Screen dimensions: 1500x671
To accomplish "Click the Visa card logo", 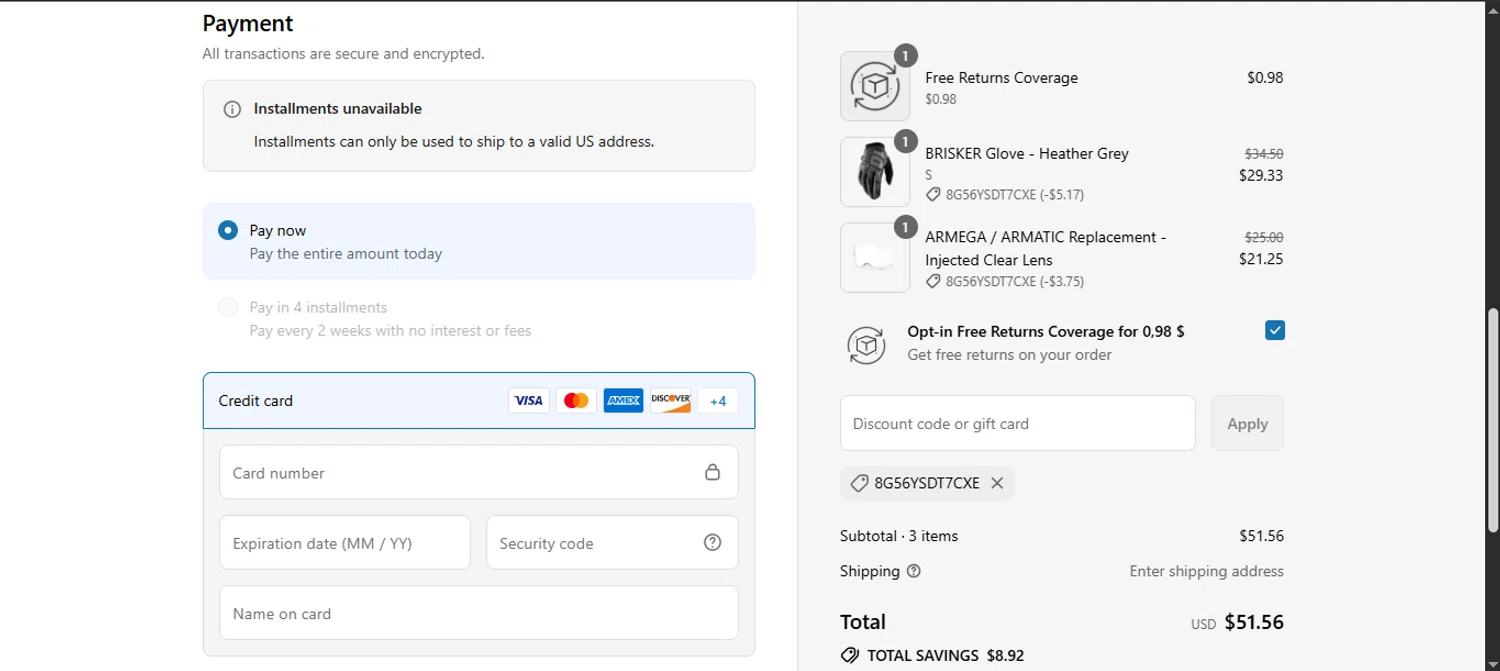I will (x=528, y=401).
